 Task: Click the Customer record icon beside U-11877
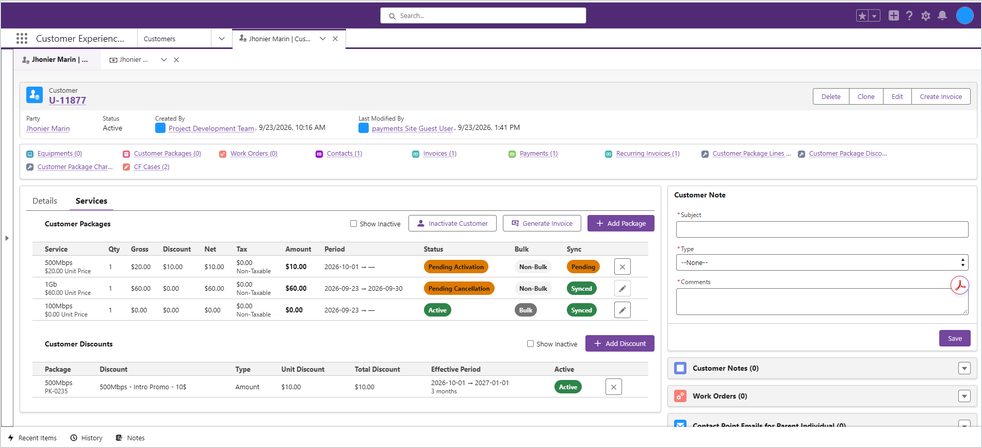pyautogui.click(x=34, y=95)
